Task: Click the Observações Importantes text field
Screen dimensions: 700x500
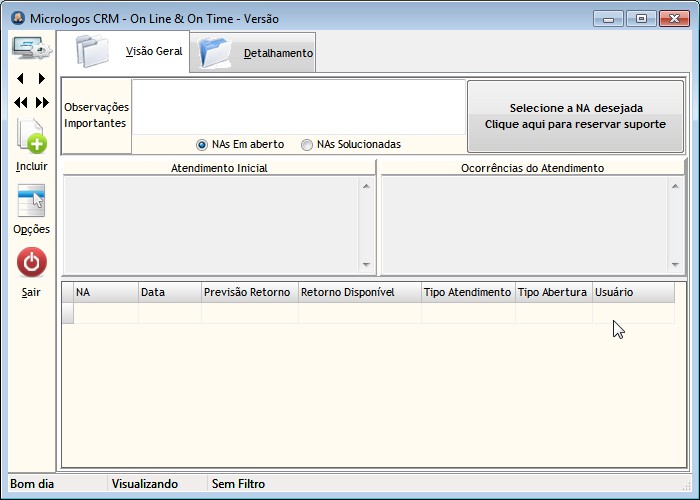Action: pos(298,107)
